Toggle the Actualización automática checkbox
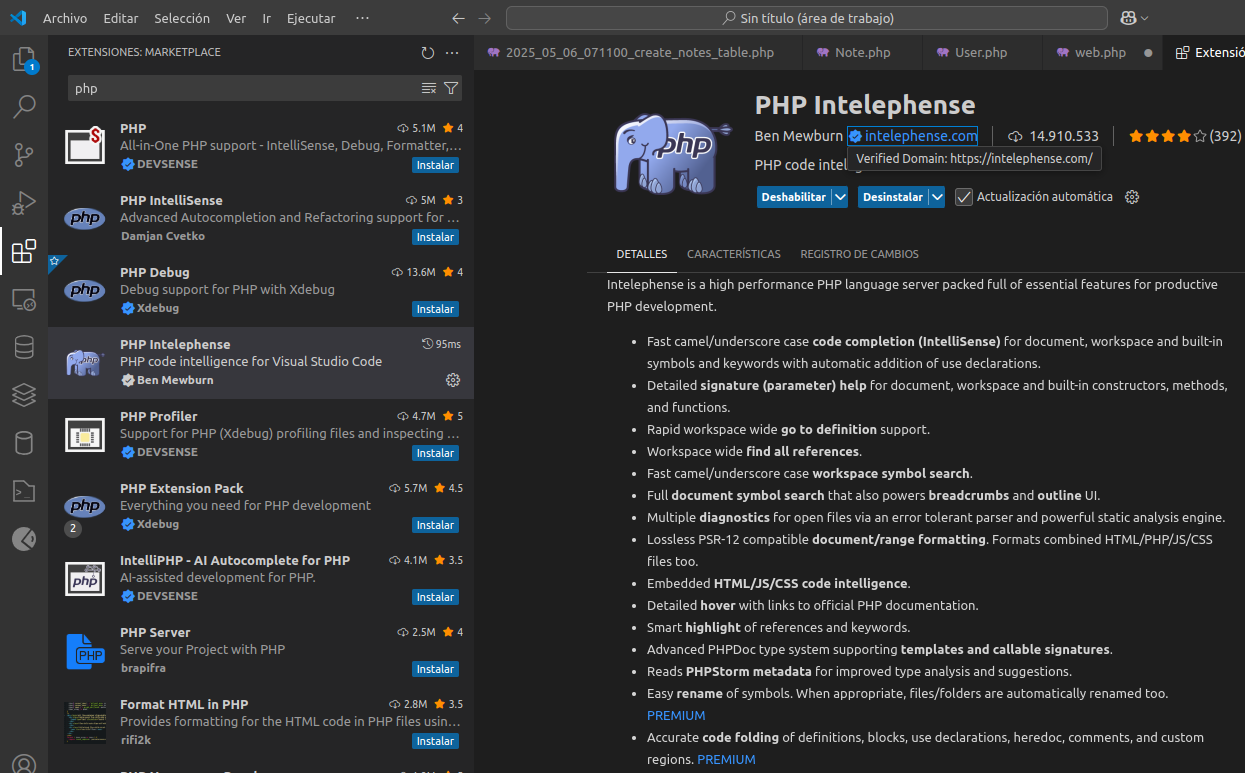This screenshot has height=773, width=1245. click(964, 197)
